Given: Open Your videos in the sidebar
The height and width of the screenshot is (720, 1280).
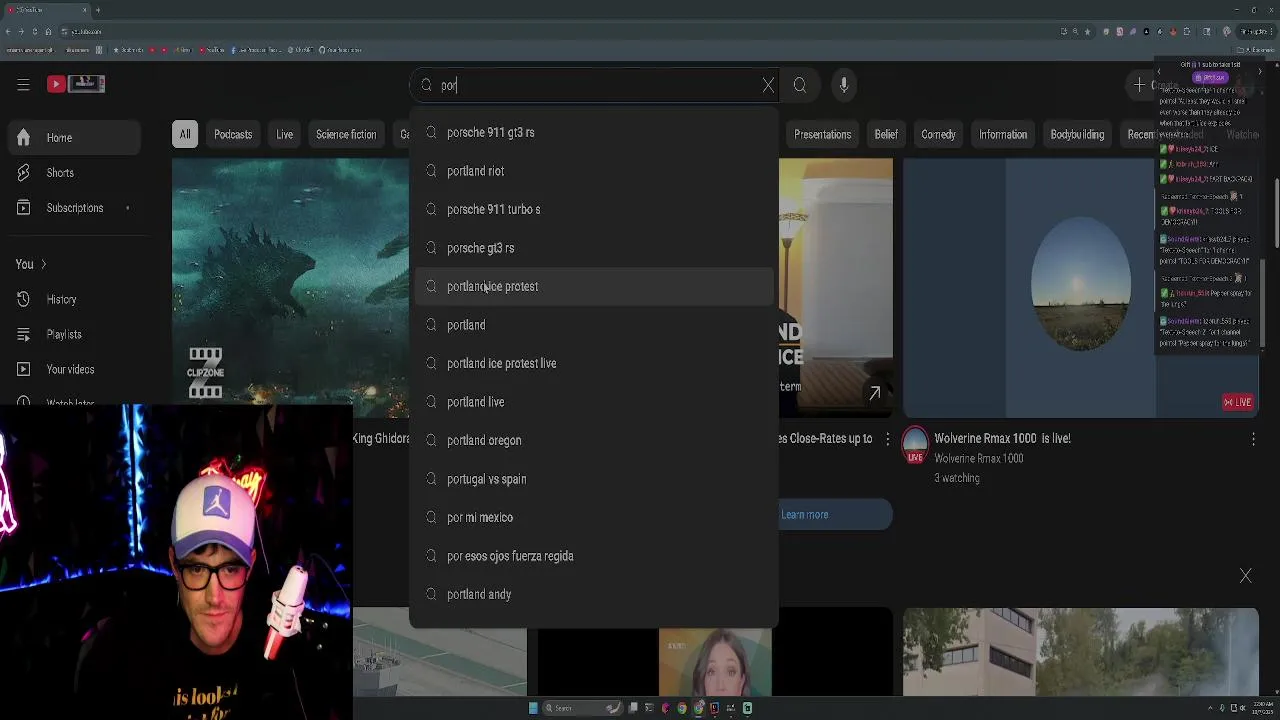Looking at the screenshot, I should (74, 369).
